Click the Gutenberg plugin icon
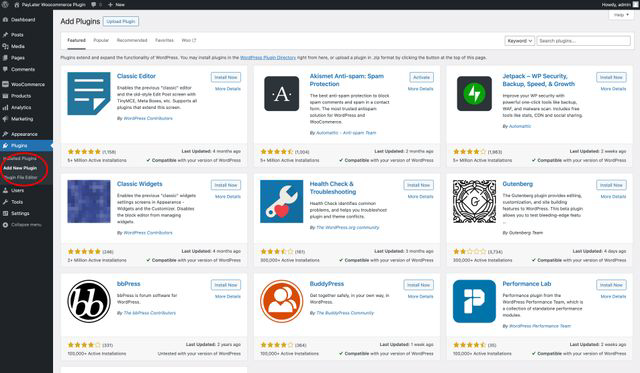Screen dimensions: 640x373 [474, 201]
